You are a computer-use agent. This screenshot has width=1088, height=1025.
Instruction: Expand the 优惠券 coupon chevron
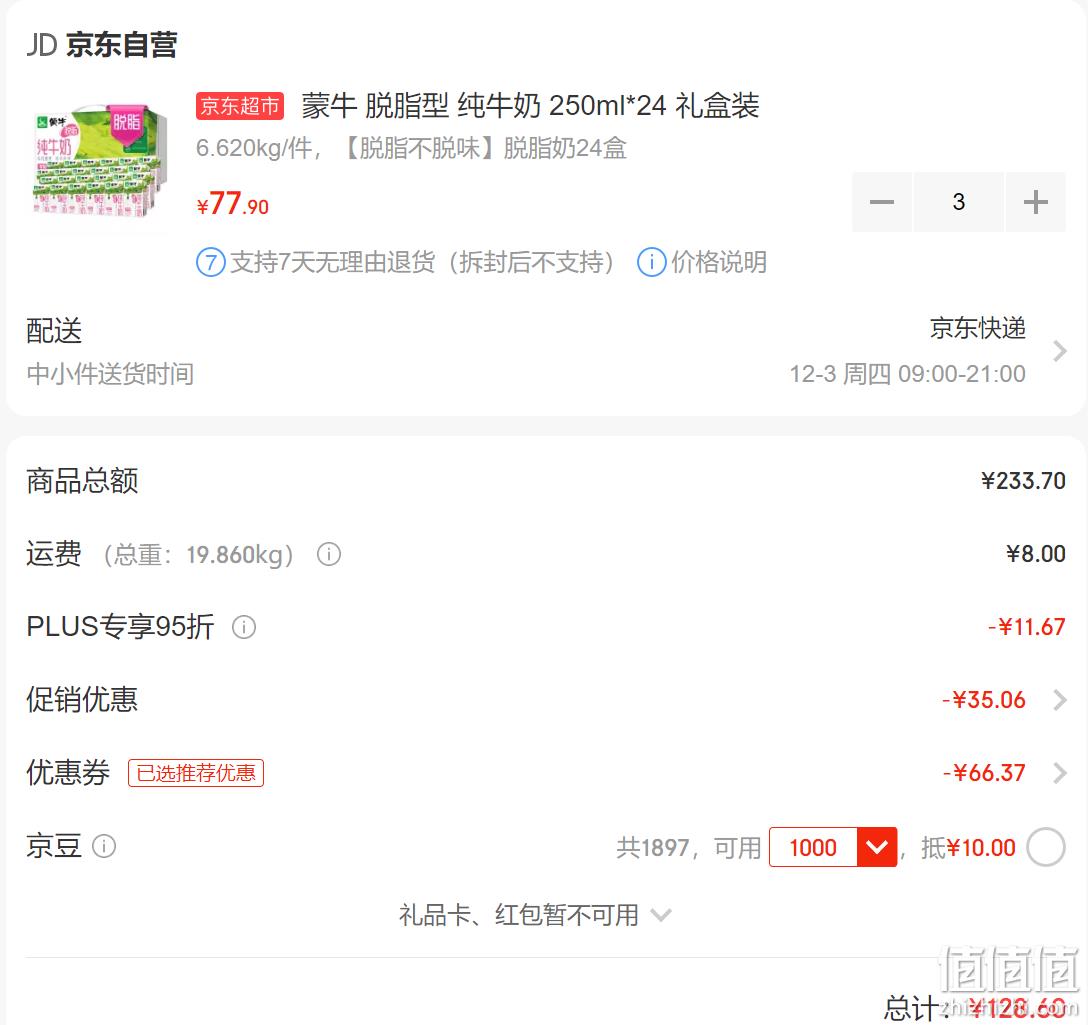point(1059,772)
